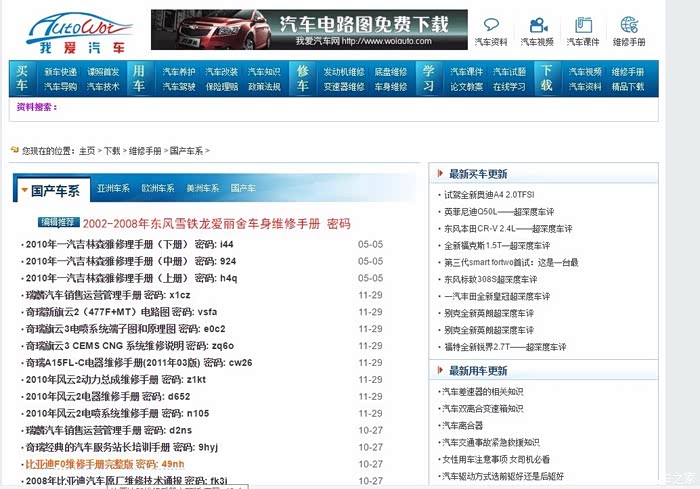Image resolution: width=700 pixels, height=489 pixels.
Task: Switch to the 亚洲车系 tab
Action: 113,189
